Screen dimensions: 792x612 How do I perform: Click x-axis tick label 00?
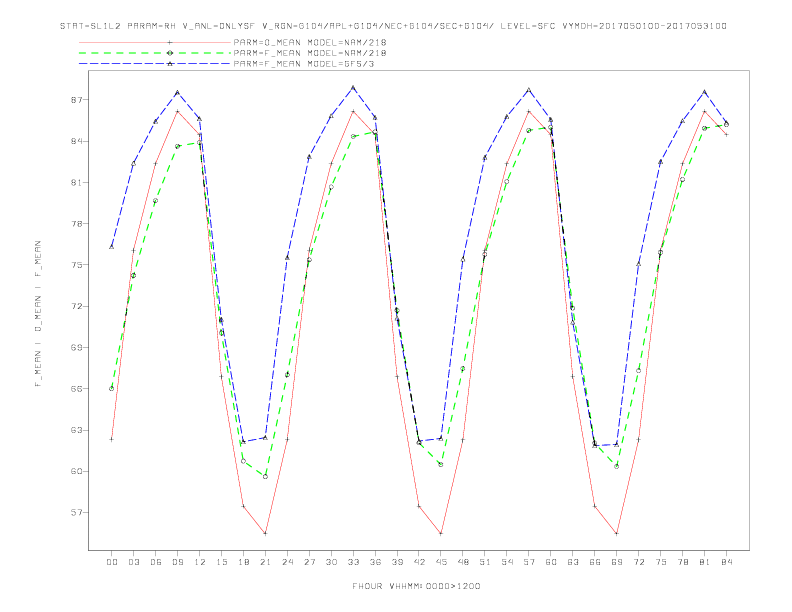point(112,562)
